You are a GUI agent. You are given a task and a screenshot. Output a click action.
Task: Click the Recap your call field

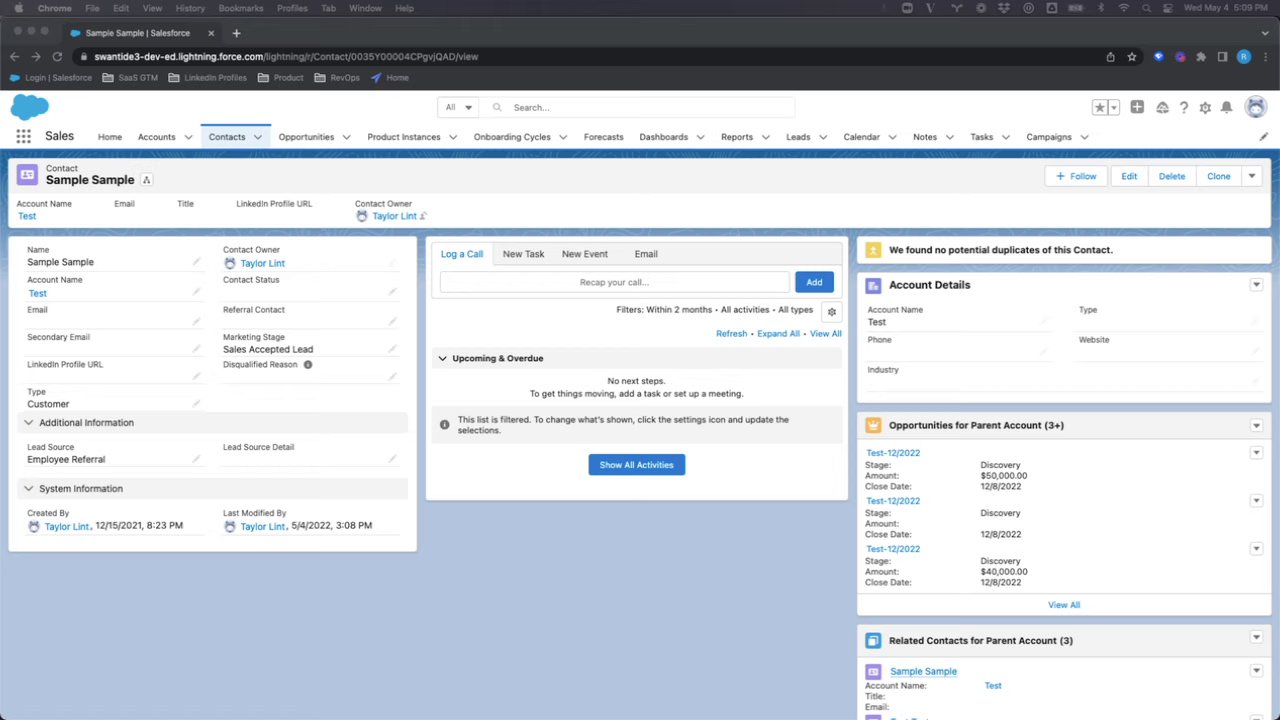pyautogui.click(x=615, y=282)
